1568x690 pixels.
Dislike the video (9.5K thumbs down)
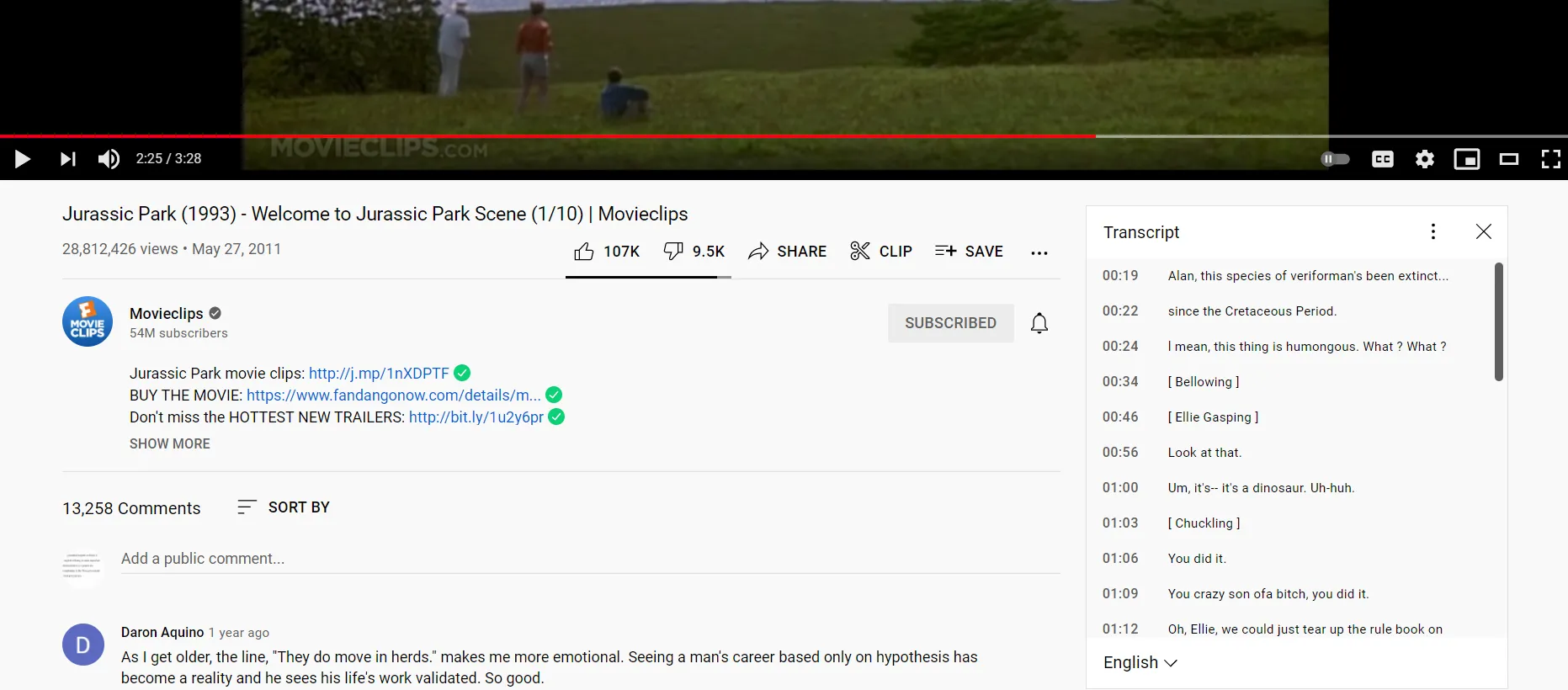pos(694,252)
